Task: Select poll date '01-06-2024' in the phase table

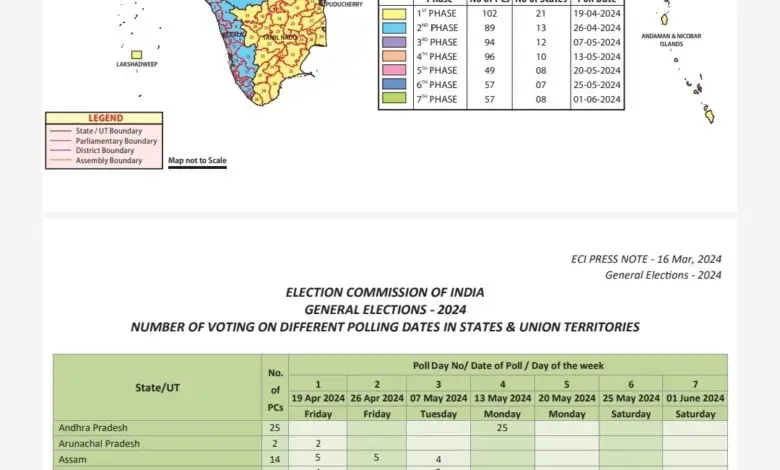Action: pyautogui.click(x=597, y=99)
